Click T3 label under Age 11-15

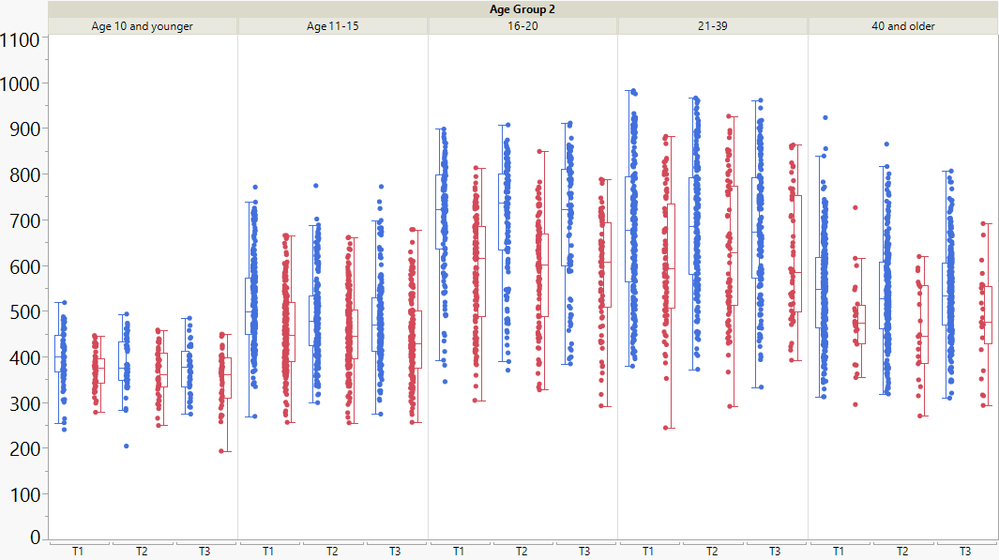point(395,551)
